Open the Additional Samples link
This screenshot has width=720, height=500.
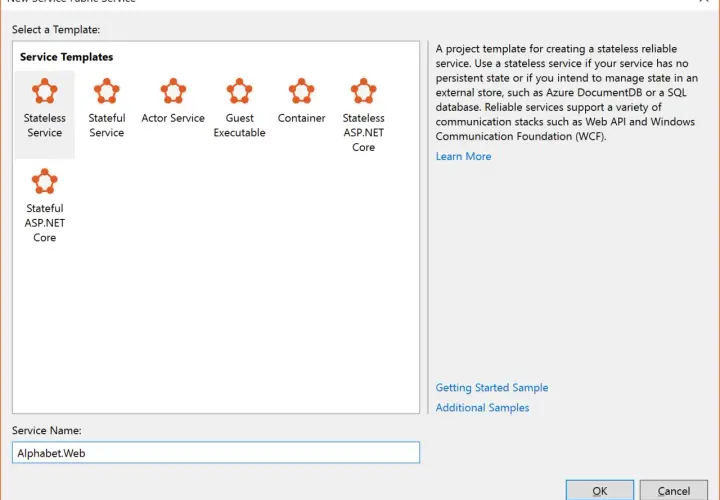tap(482, 408)
